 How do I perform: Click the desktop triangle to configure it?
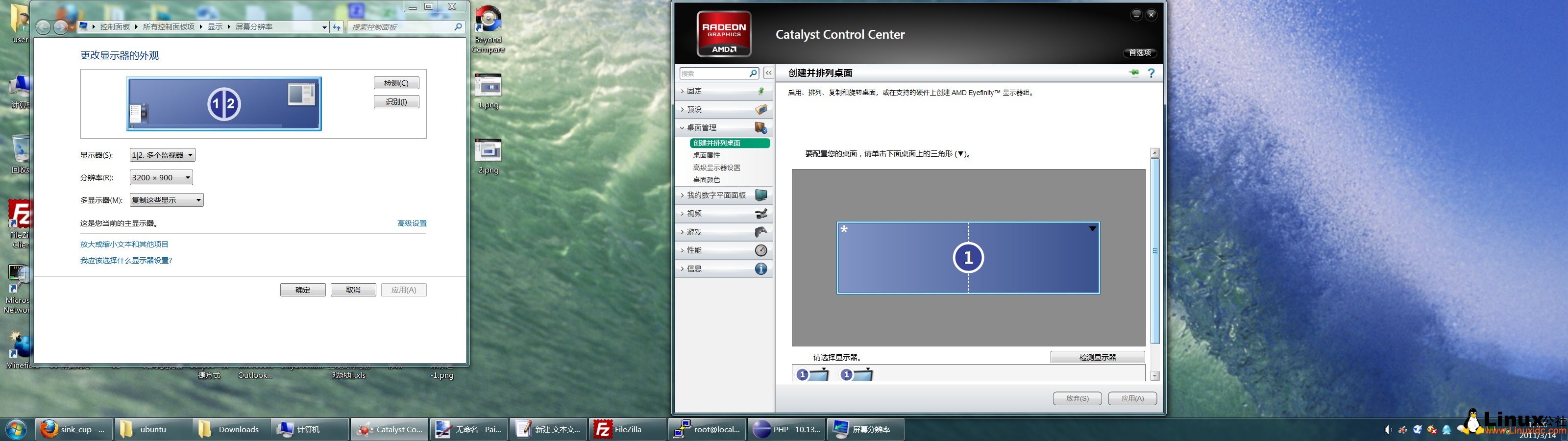(x=1092, y=229)
